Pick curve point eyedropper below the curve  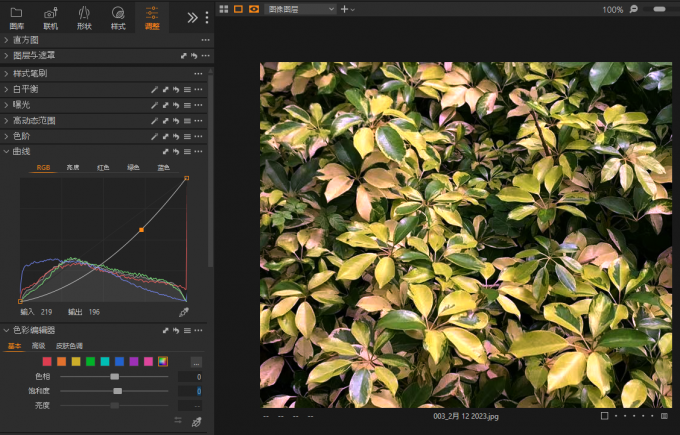point(184,312)
